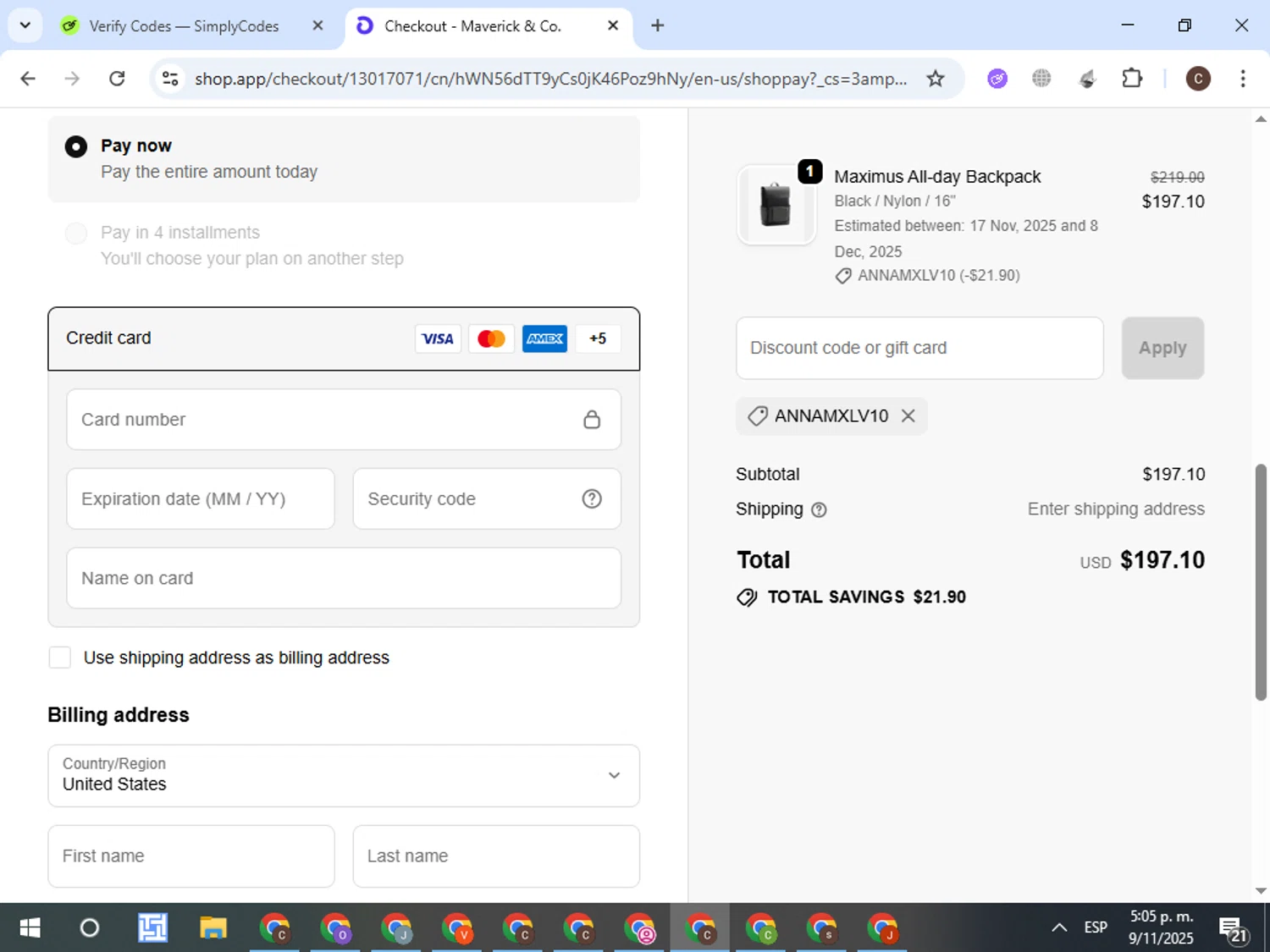Go back to the previous page

(x=28, y=79)
